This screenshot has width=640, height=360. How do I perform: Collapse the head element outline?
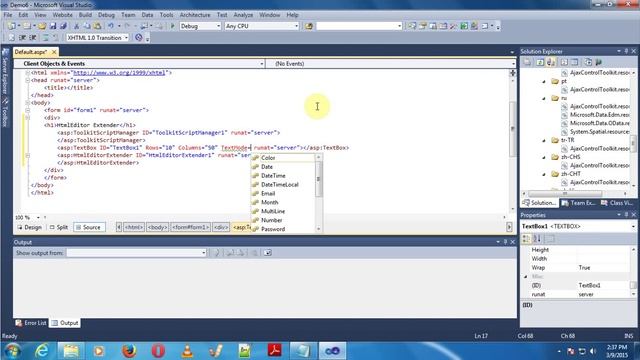(x=28, y=80)
